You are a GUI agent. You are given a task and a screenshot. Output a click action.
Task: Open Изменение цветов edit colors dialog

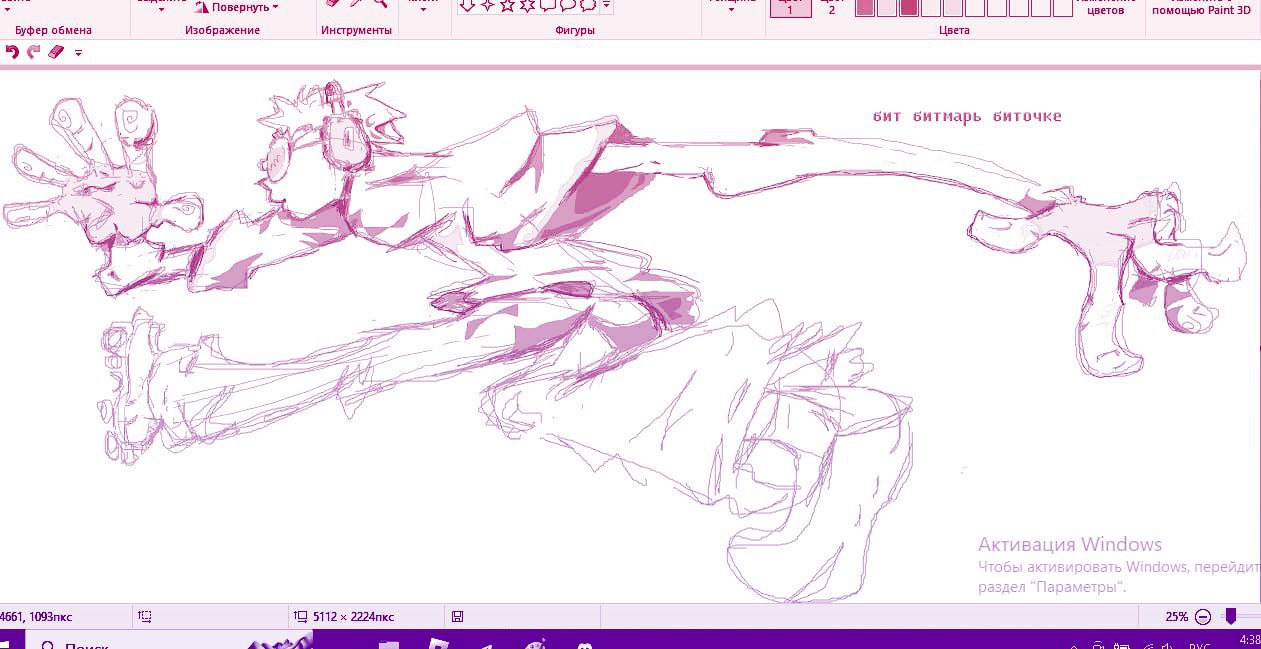coord(1105,8)
